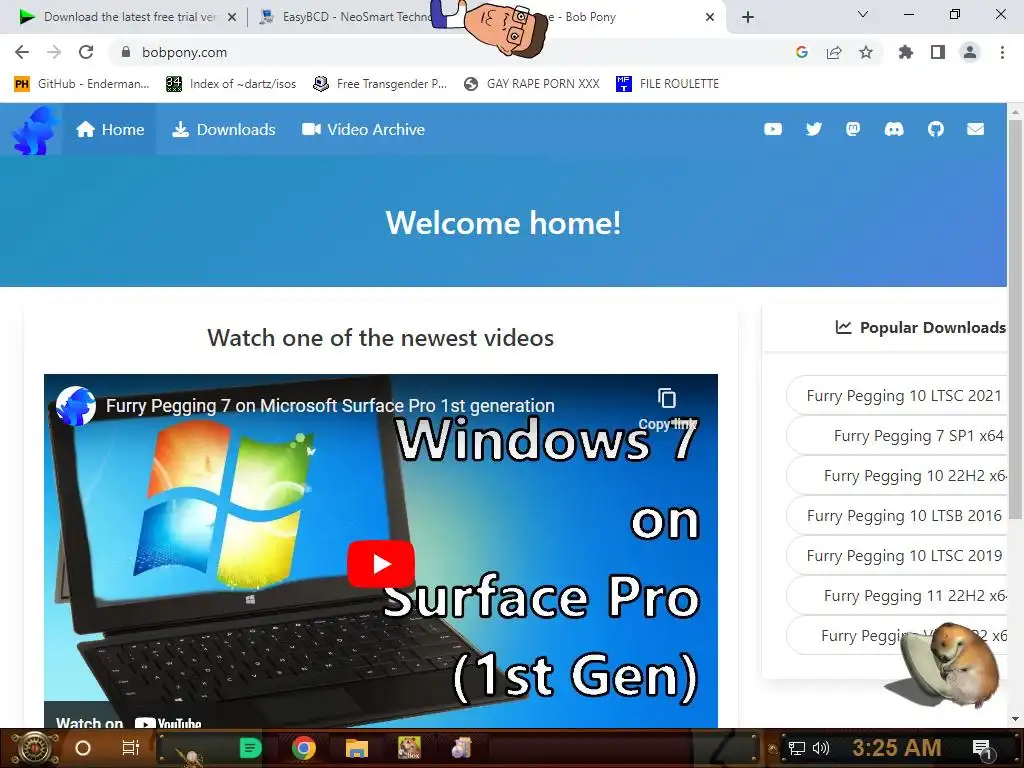The image size is (1024, 768).
Task: Open the Video Archive navigation item
Action: [363, 129]
